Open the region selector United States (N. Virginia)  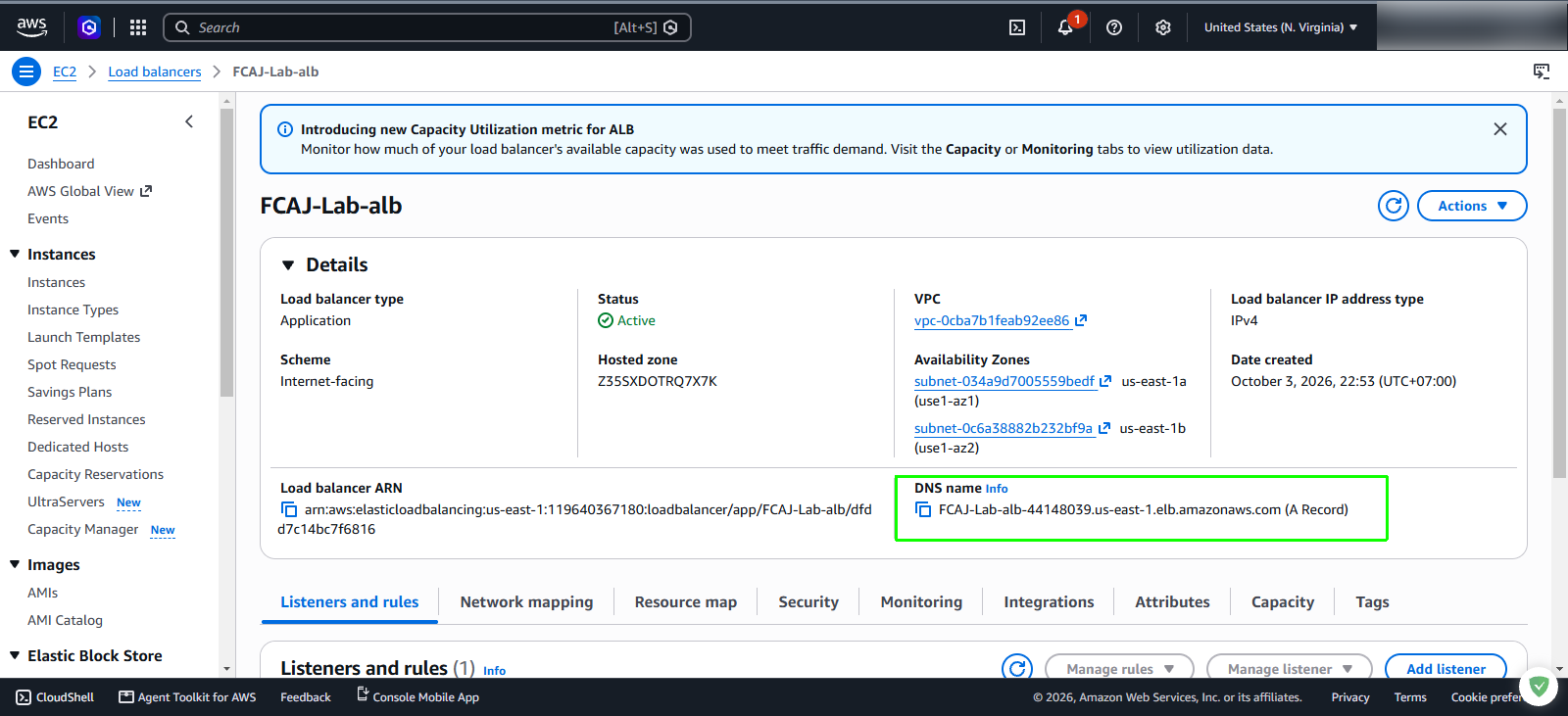point(1281,27)
